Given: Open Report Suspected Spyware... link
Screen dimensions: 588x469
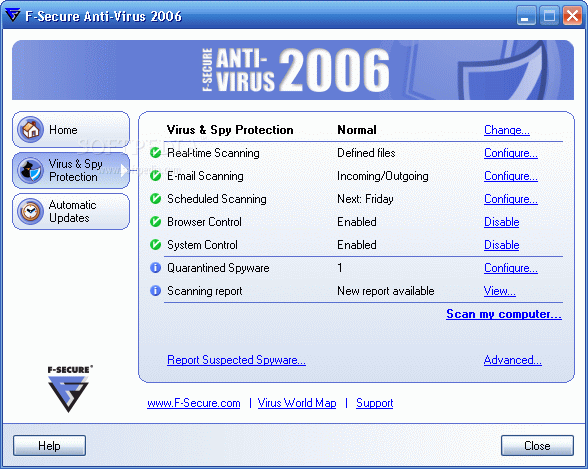Looking at the screenshot, I should click(x=236, y=360).
